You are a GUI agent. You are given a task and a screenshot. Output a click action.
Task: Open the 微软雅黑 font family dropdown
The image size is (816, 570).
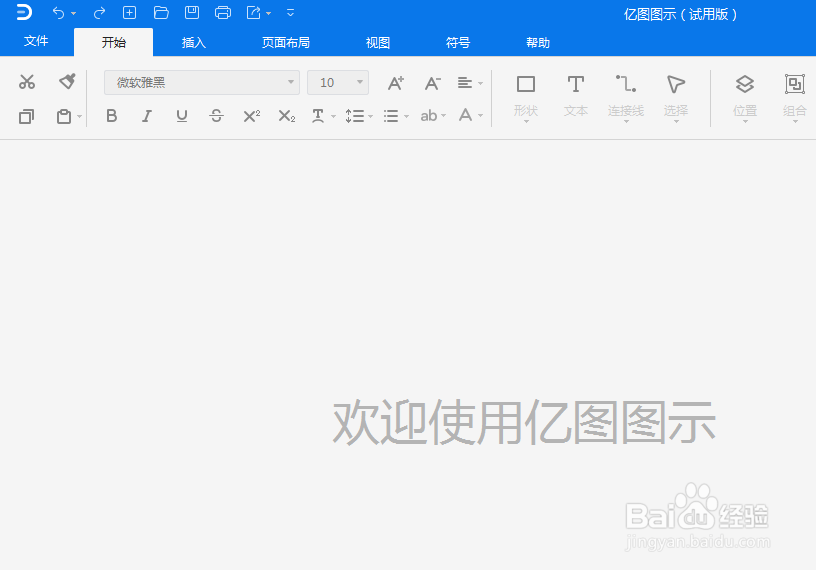202,83
